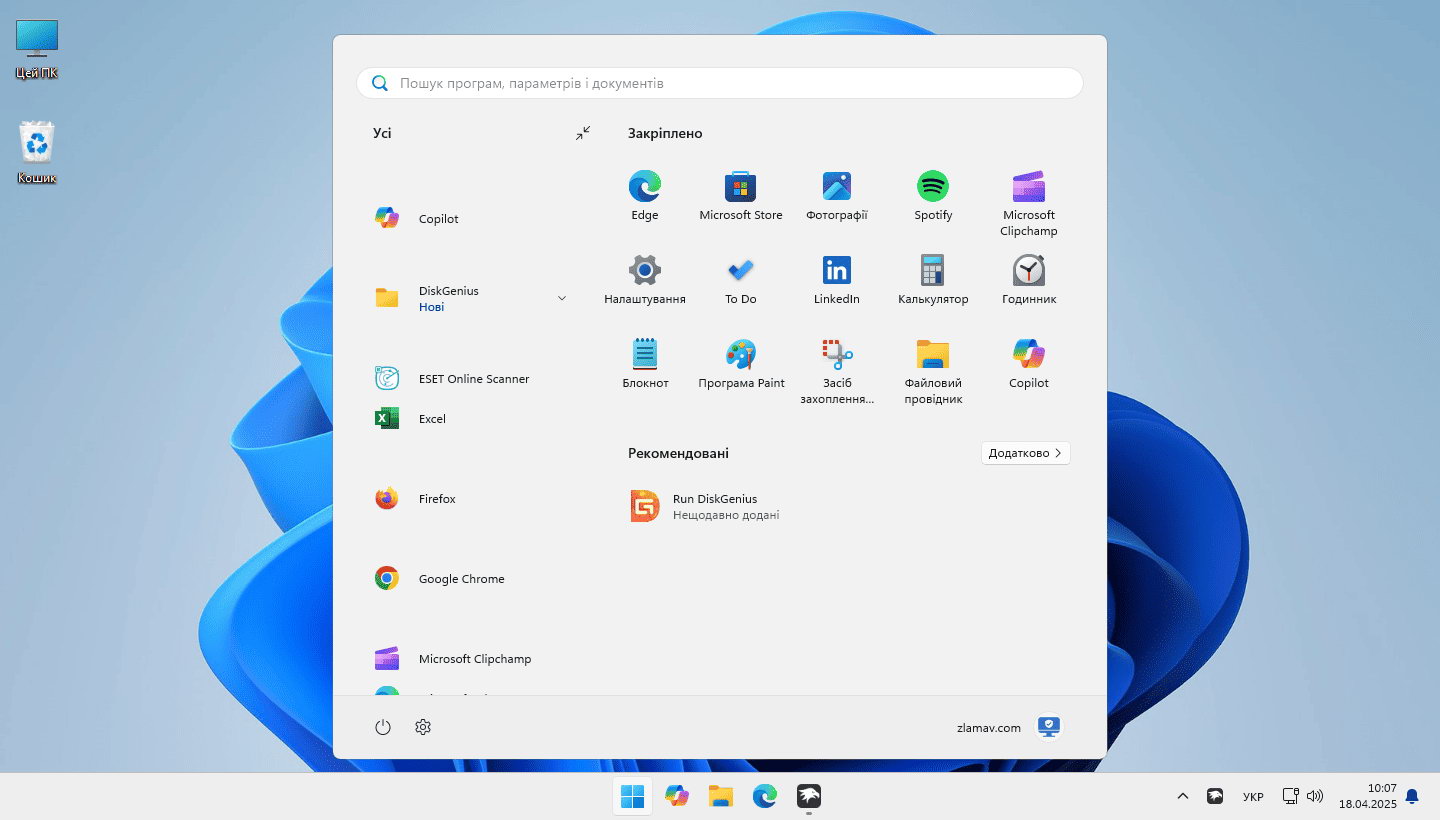
Task: Click the bird tray icon
Action: point(1215,796)
